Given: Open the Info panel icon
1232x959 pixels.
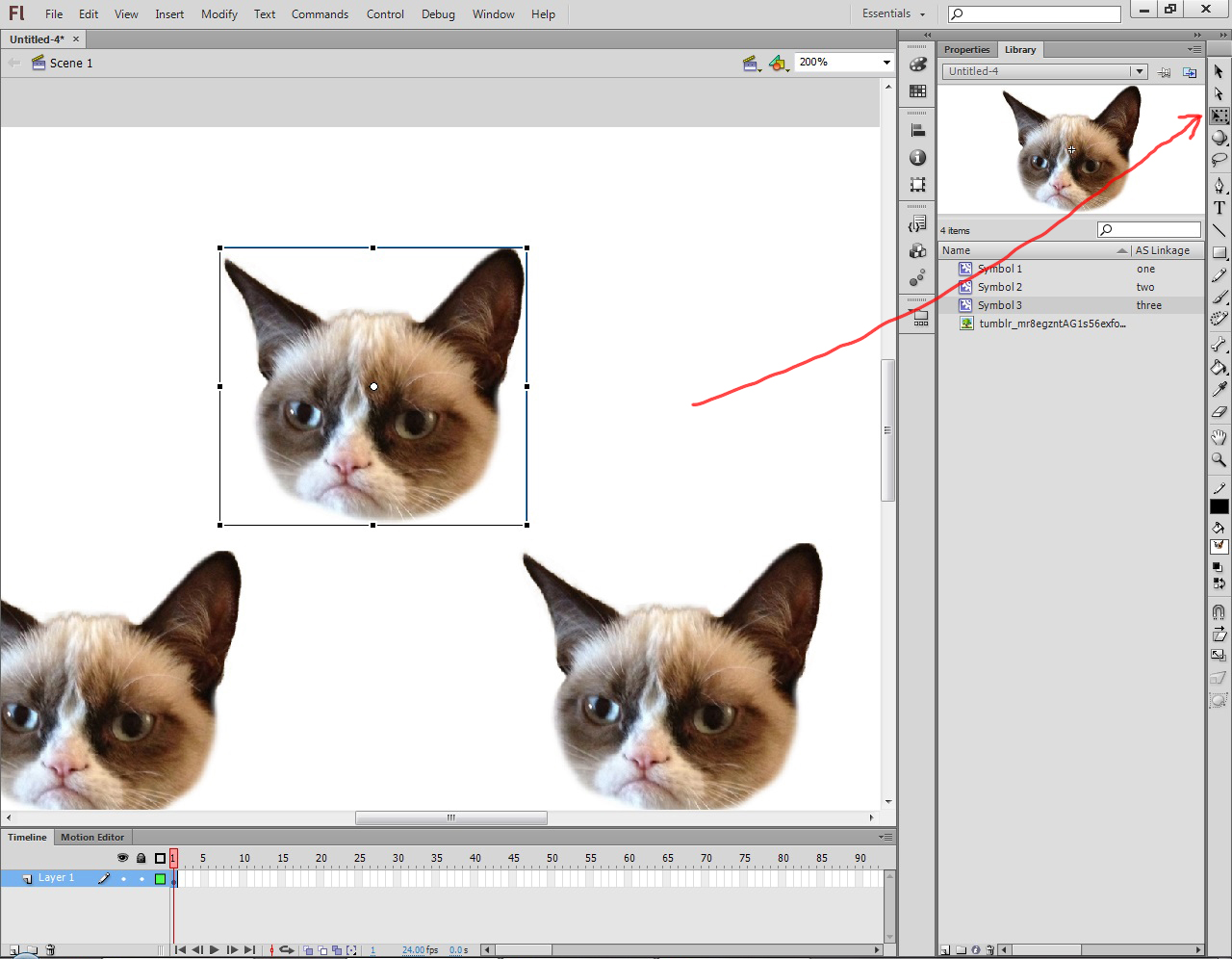Looking at the screenshot, I should [918, 157].
